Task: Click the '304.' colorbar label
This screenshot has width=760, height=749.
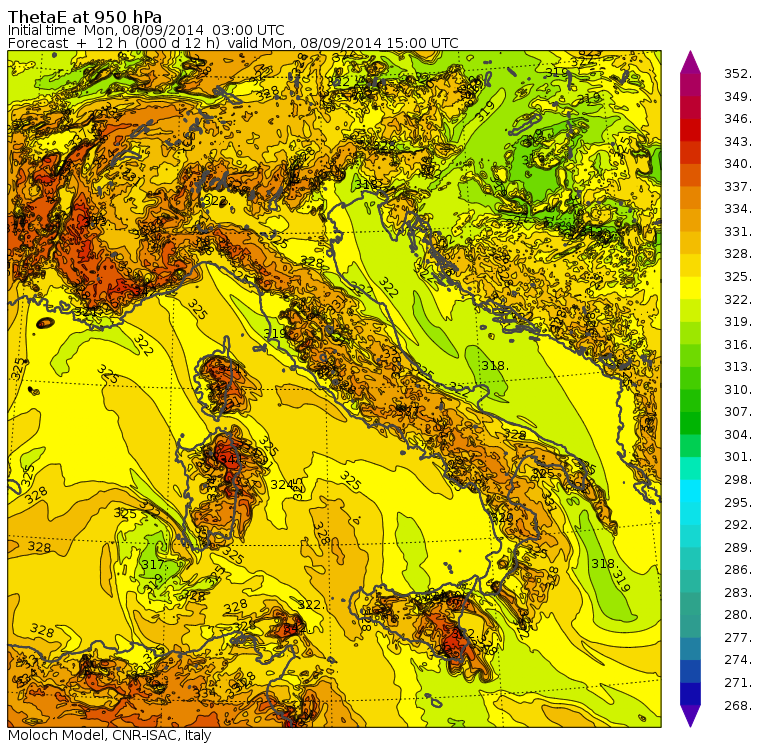Action: pyautogui.click(x=738, y=435)
